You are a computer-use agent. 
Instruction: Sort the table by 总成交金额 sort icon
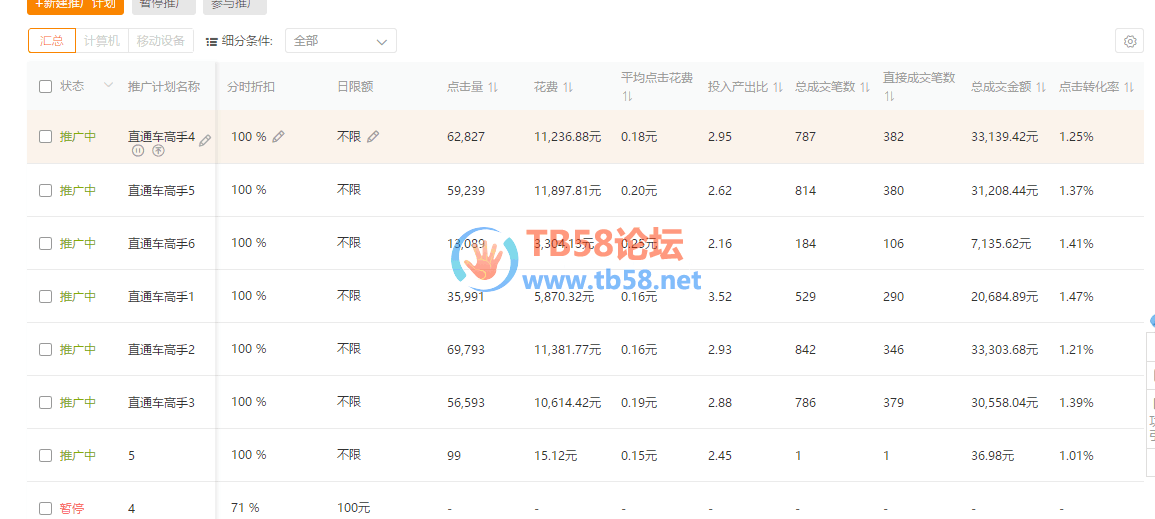(1041, 88)
